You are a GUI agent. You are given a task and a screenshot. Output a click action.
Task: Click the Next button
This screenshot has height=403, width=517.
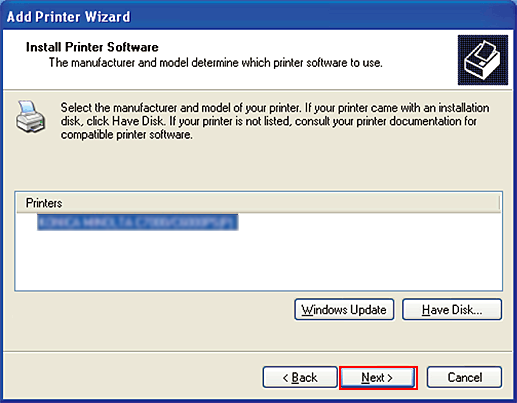[378, 377]
